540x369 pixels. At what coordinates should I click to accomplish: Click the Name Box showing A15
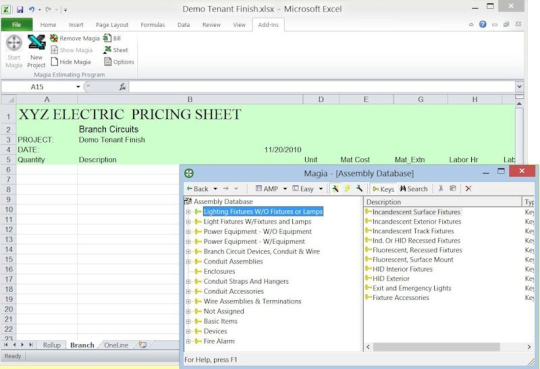(39, 87)
